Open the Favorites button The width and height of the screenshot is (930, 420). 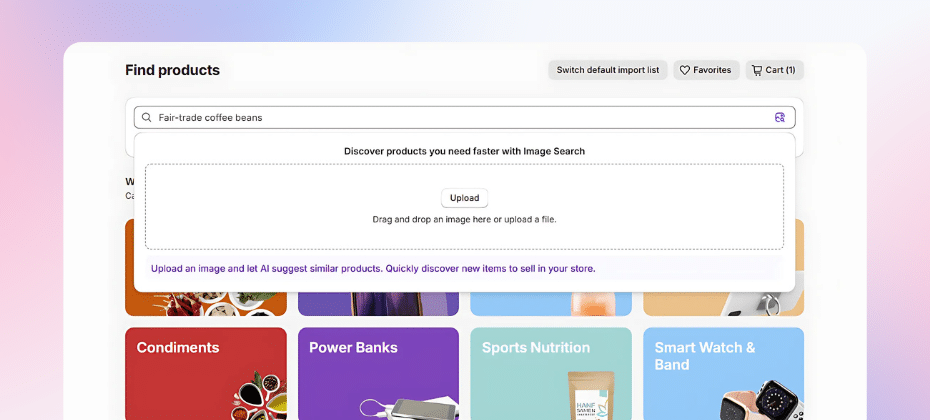pyautogui.click(x=706, y=70)
